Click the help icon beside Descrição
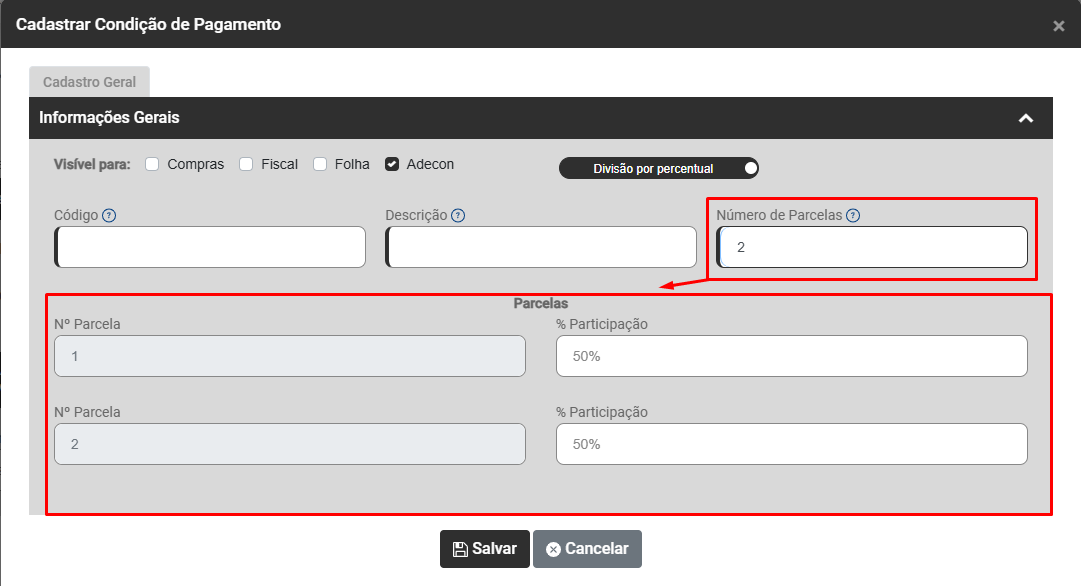 (457, 215)
